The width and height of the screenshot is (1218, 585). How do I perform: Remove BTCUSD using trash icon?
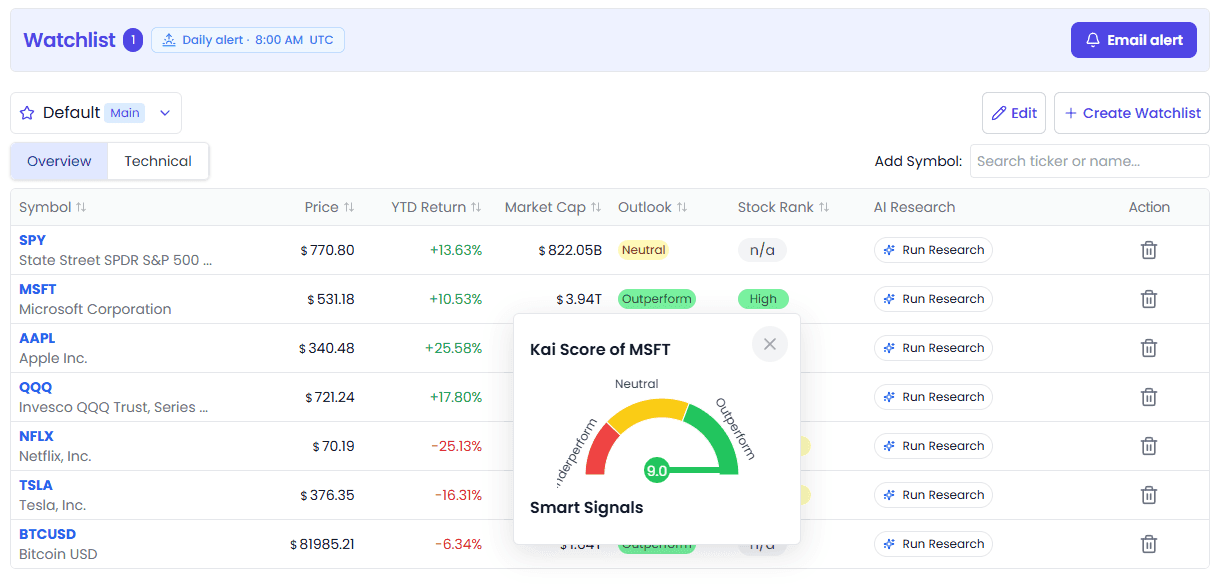coord(1149,544)
